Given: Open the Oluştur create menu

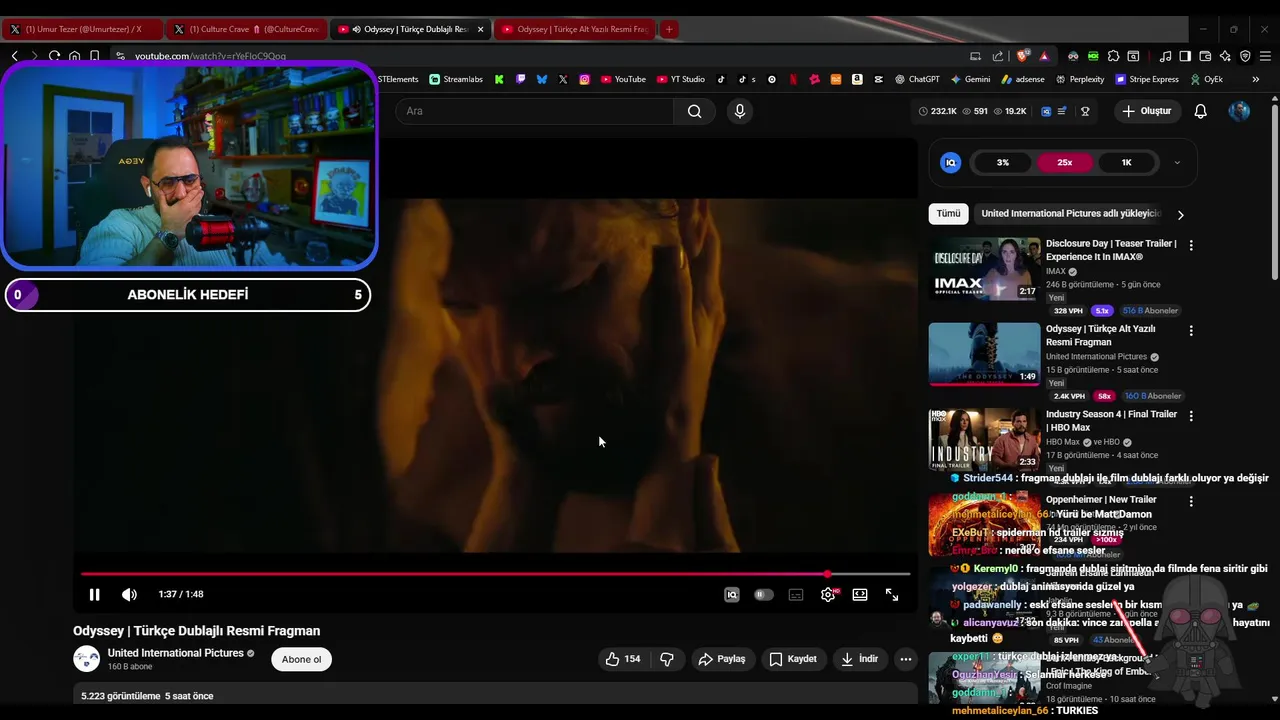Looking at the screenshot, I should (1146, 111).
